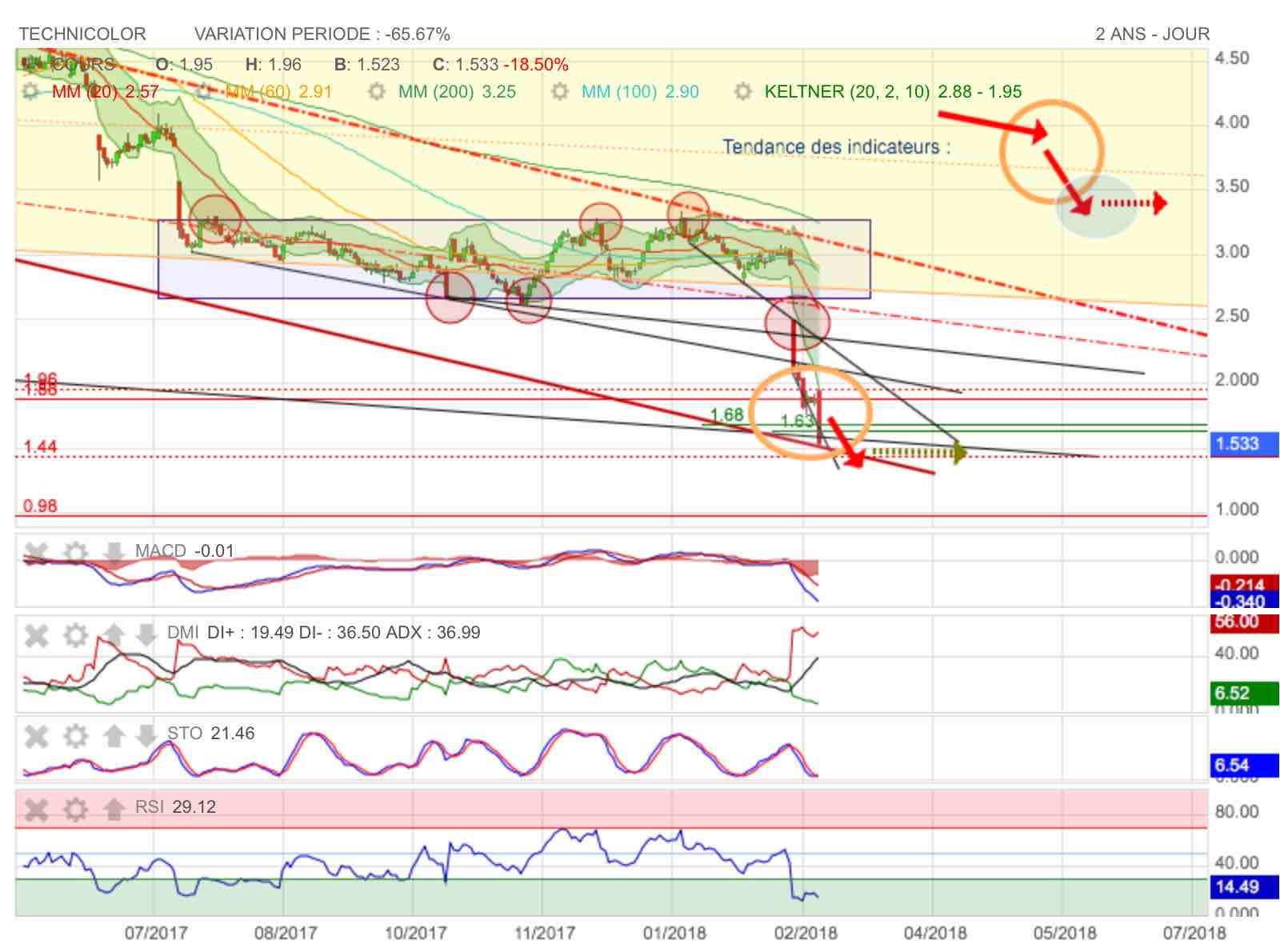Open the settings gear for MM (20)
Viewport: 1280px width, 952px height.
tap(31, 91)
